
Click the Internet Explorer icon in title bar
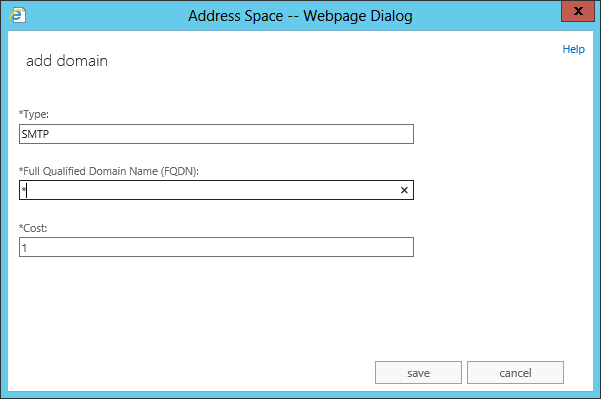(18, 15)
